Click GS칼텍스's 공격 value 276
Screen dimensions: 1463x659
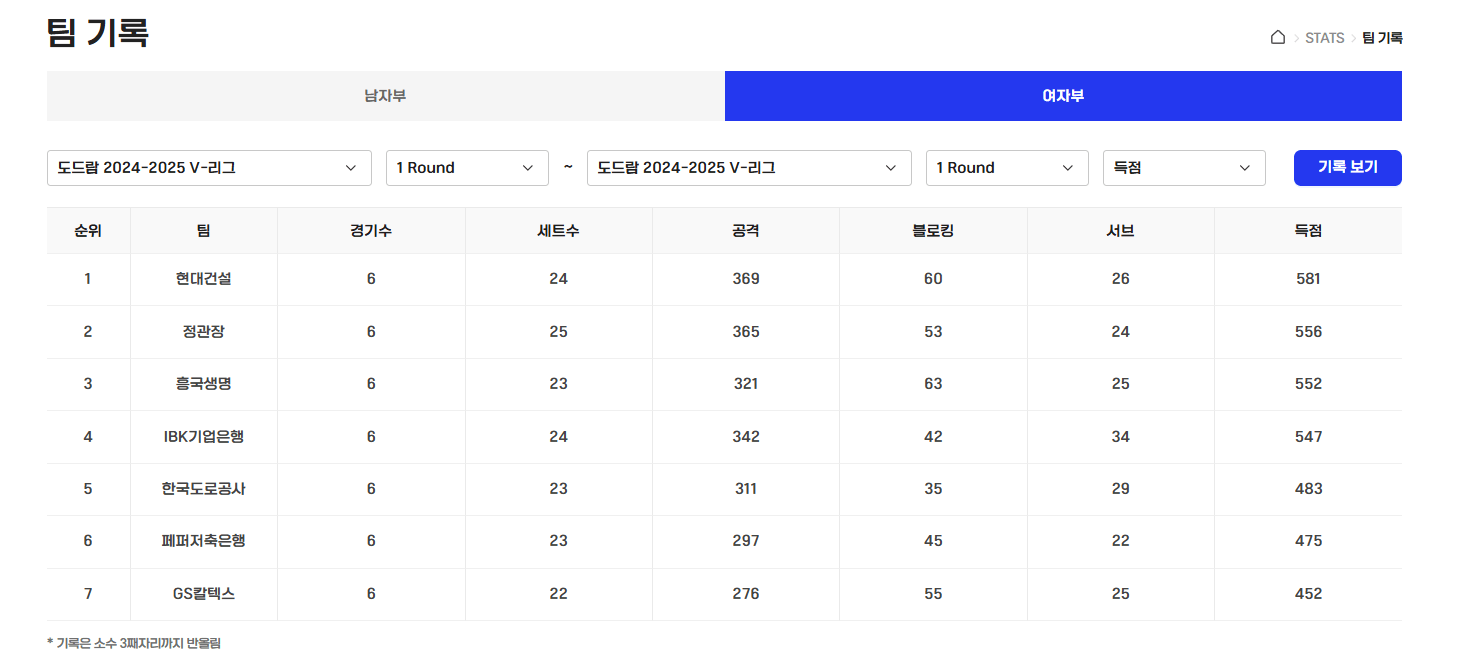(746, 594)
